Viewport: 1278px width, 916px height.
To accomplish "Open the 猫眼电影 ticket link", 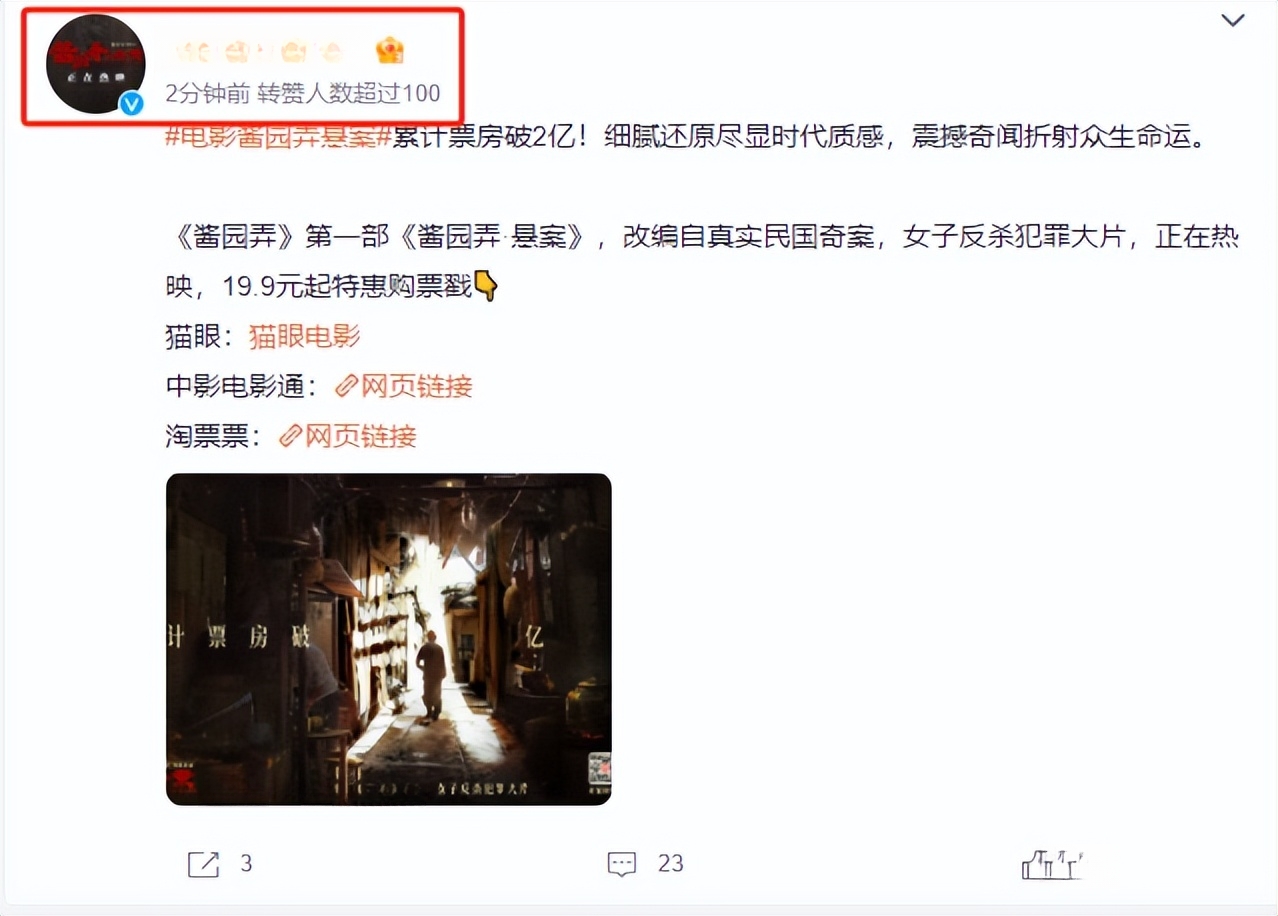I will pos(304,337).
